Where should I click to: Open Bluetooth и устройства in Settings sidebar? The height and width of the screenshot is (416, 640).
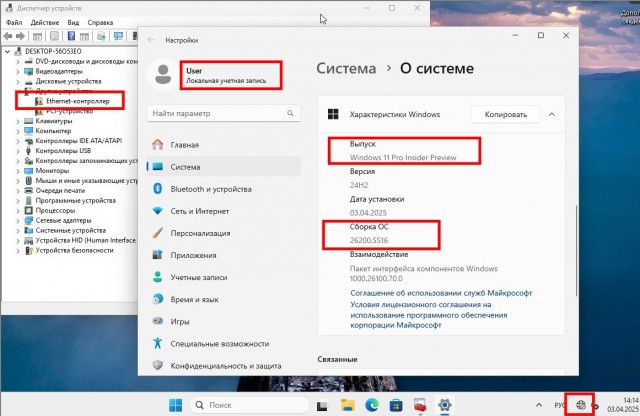pyautogui.click(x=224, y=189)
